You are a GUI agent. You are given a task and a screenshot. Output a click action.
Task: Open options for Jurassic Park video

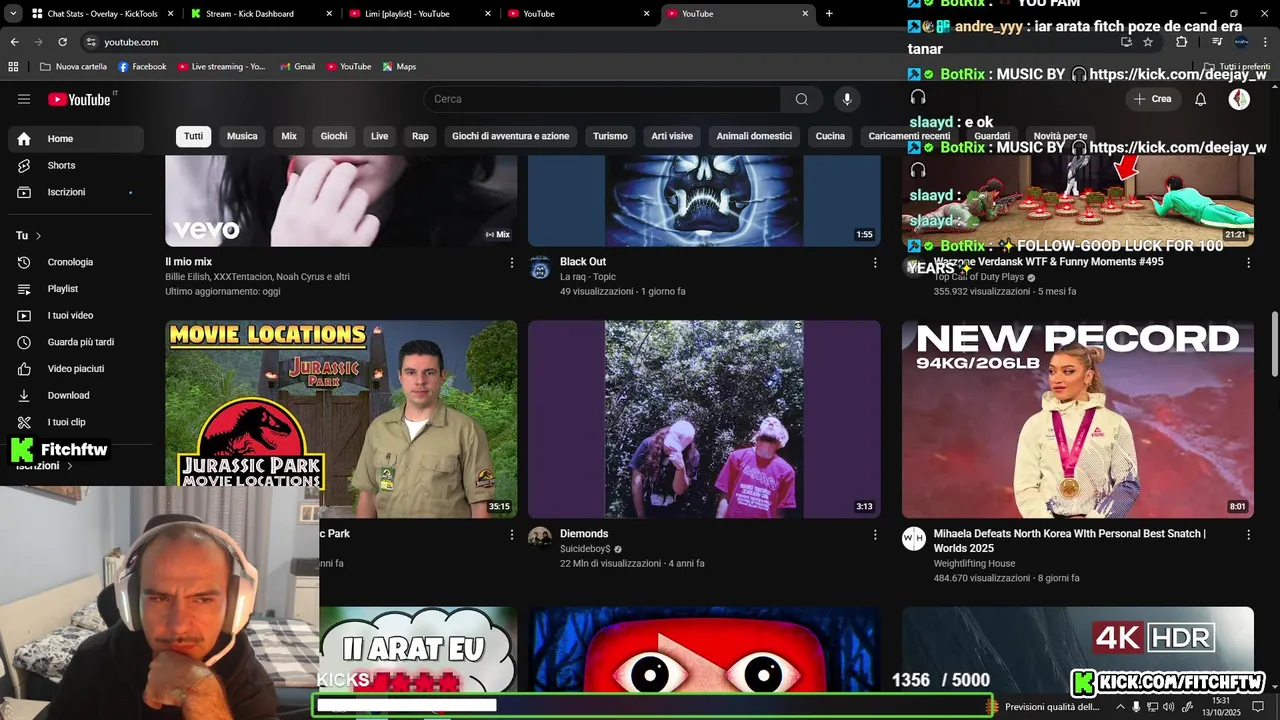click(x=512, y=535)
